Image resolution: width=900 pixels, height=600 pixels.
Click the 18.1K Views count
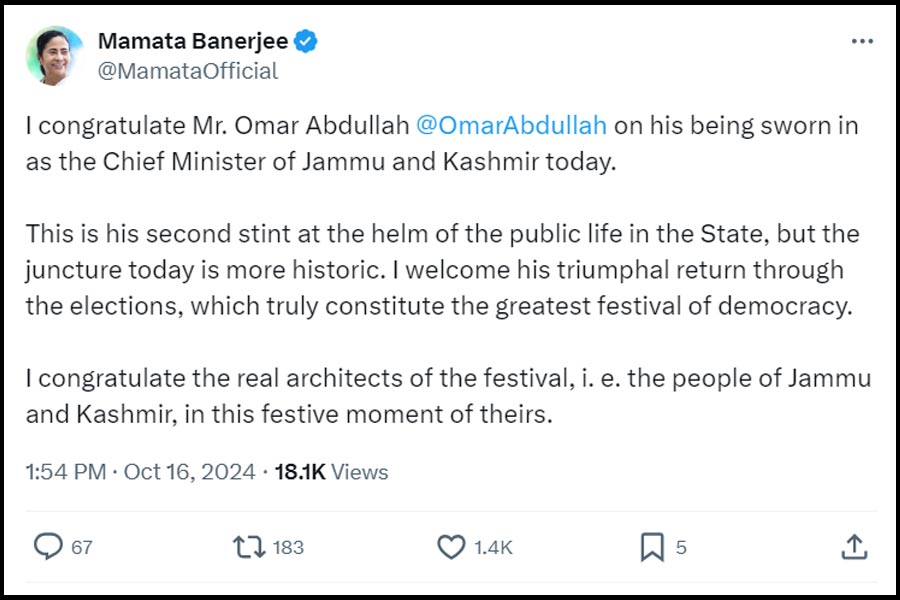(x=331, y=472)
